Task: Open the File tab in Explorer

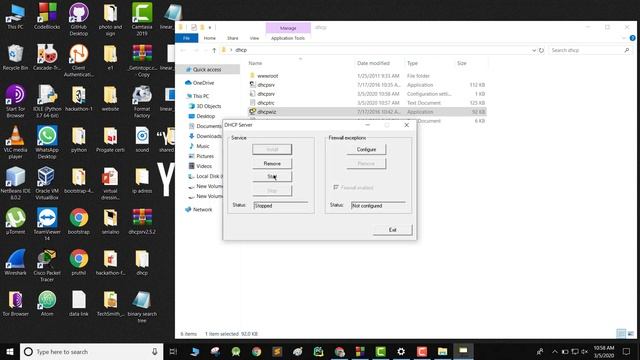Action: (x=187, y=38)
